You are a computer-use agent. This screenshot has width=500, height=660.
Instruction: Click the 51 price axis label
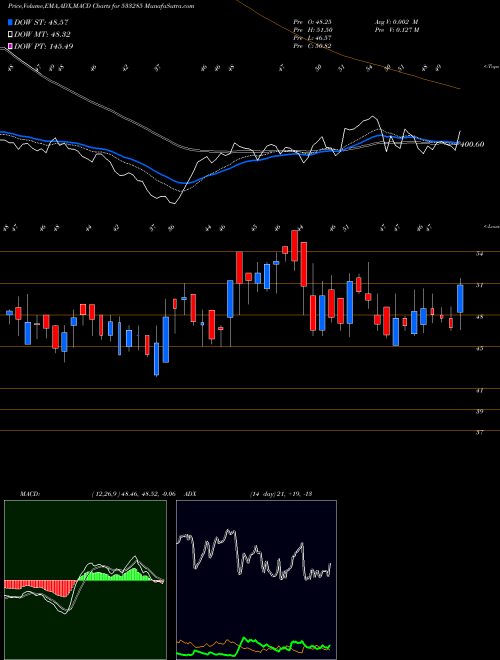coord(479,285)
